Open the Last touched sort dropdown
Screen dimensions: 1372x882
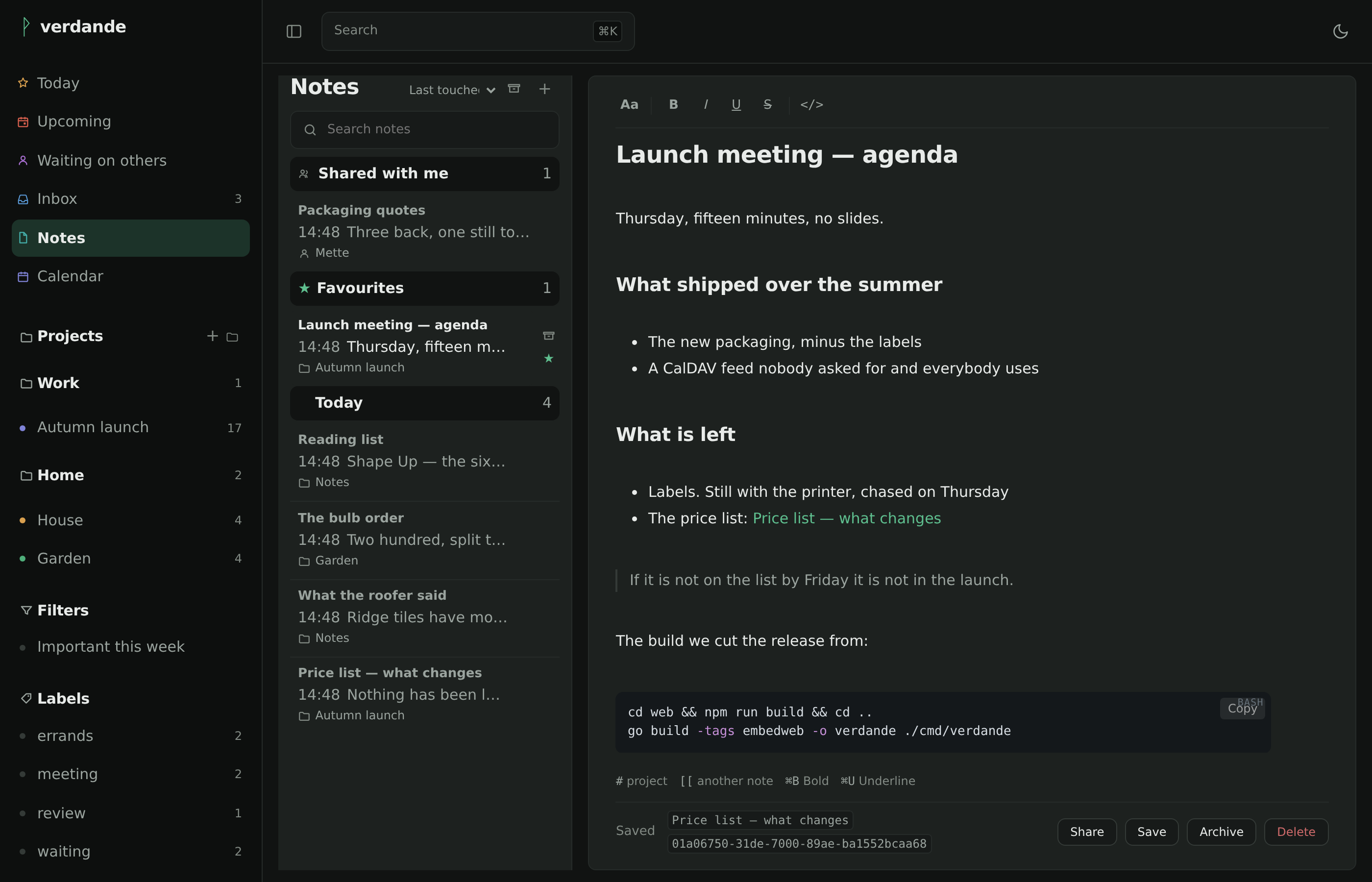coord(452,90)
